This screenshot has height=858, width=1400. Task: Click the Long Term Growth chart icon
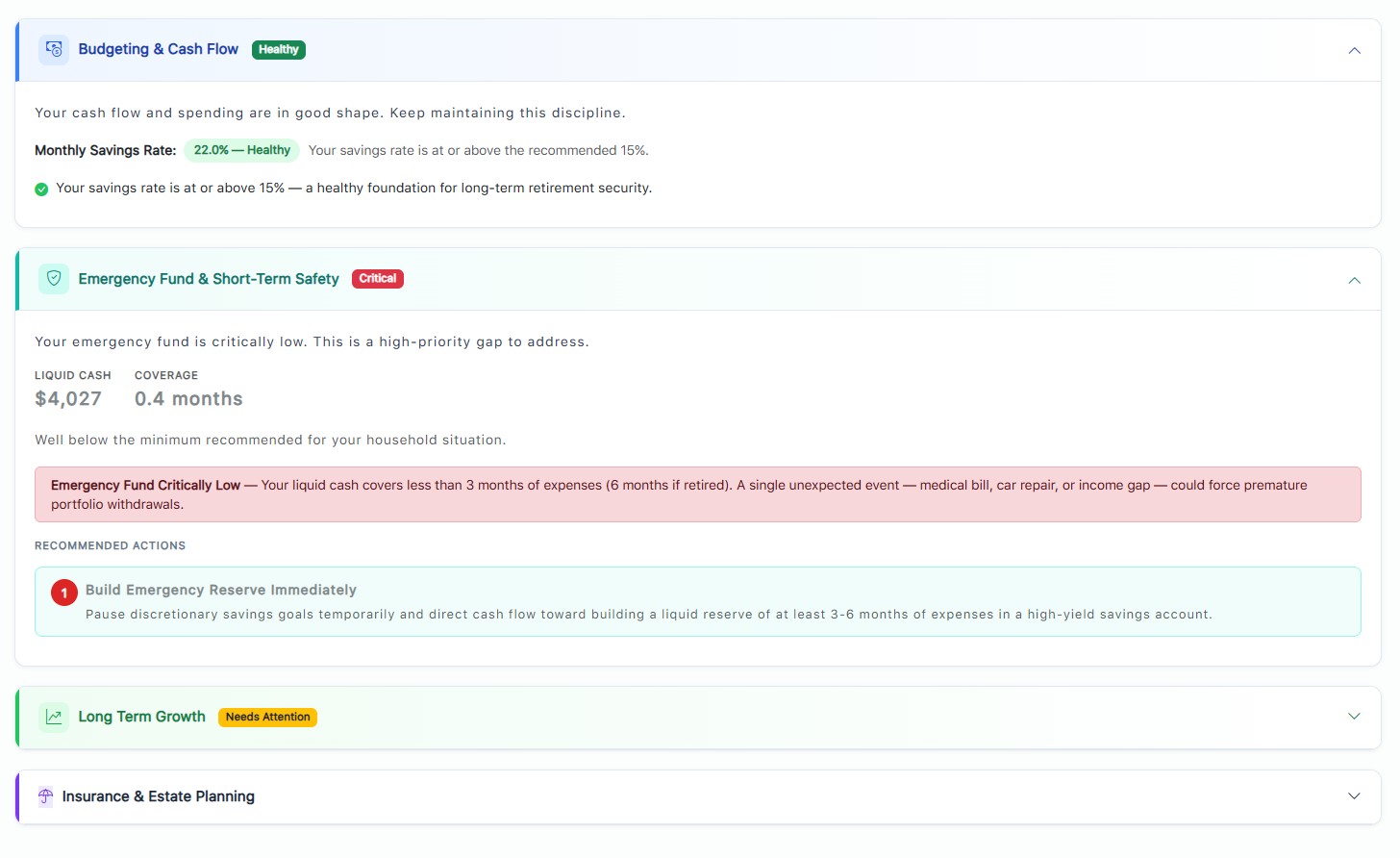click(54, 717)
